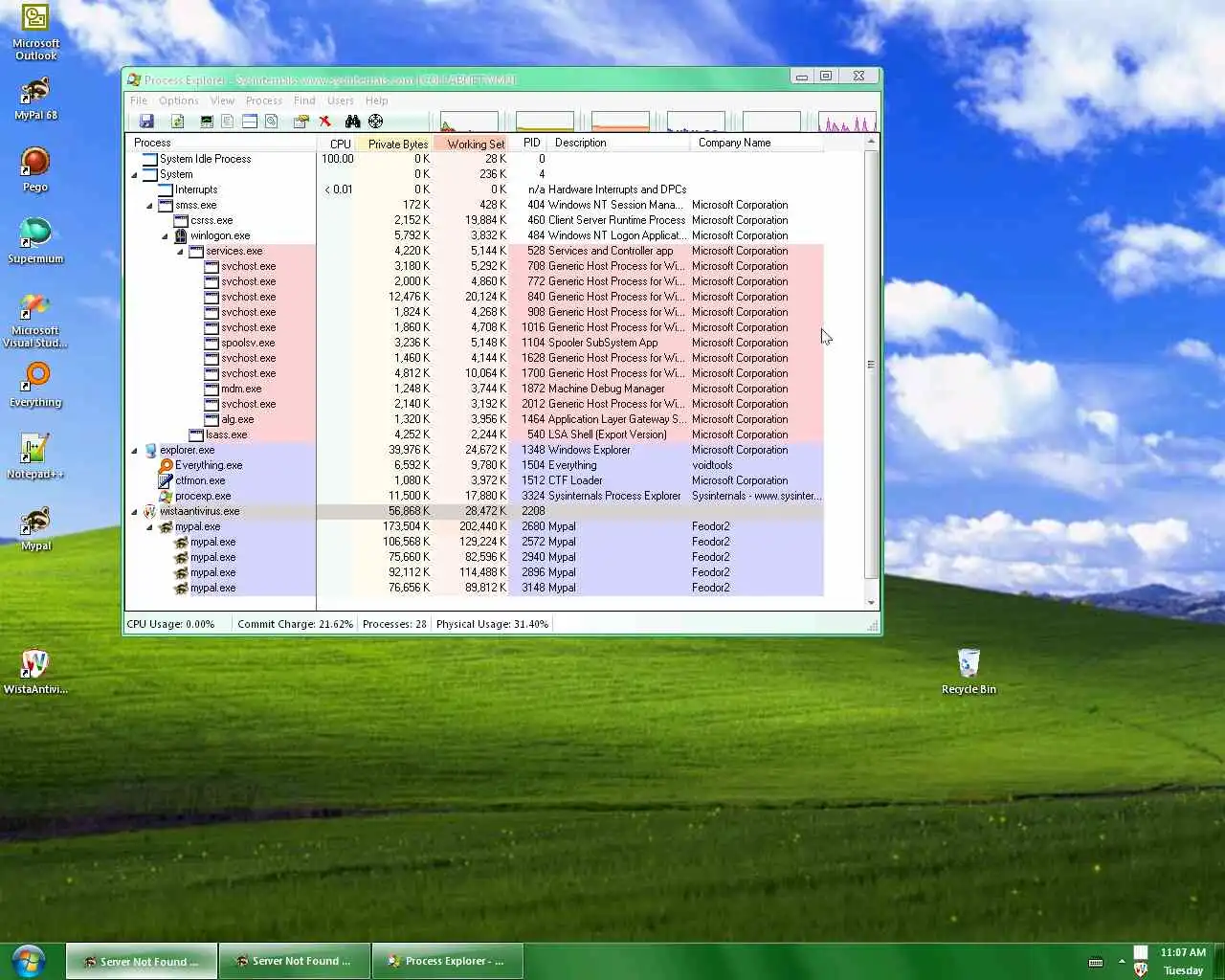Screen dimensions: 1225x980
Task: Click the View DLLs/Handles toolbar icon
Action: coord(272,122)
